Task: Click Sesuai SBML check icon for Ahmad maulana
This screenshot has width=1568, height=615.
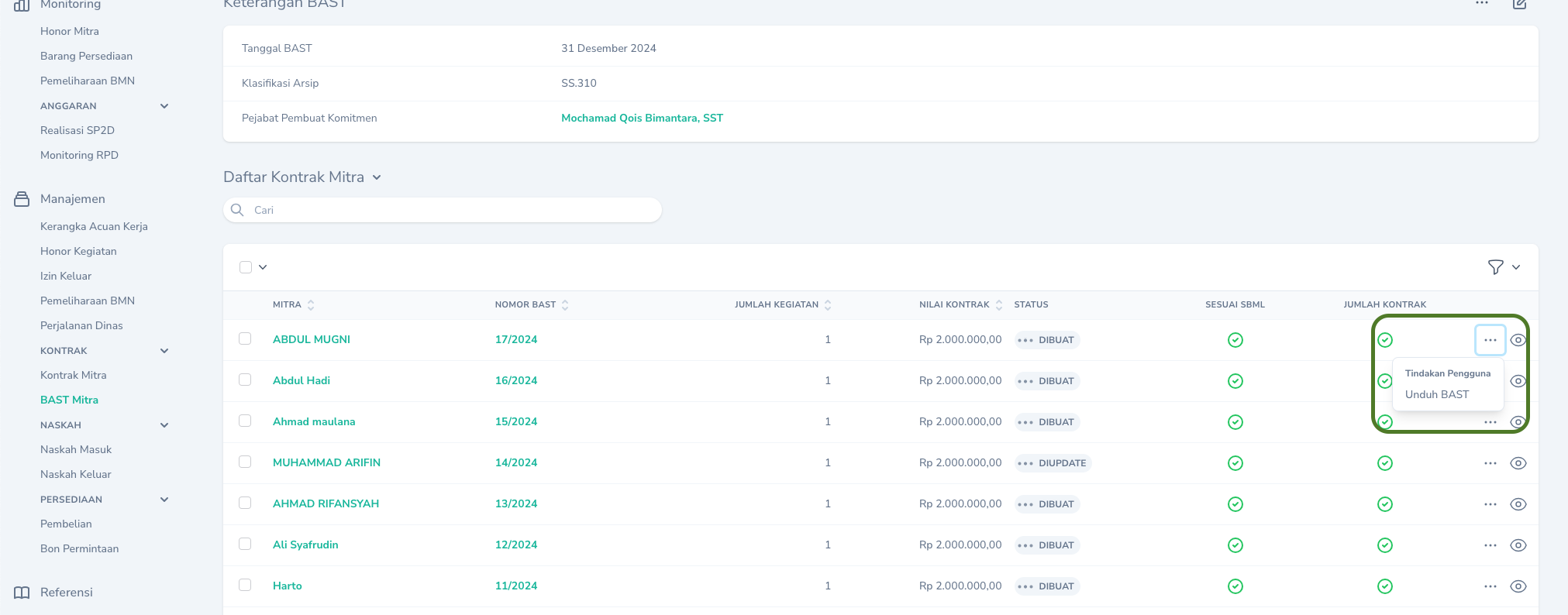Action: 1235,422
